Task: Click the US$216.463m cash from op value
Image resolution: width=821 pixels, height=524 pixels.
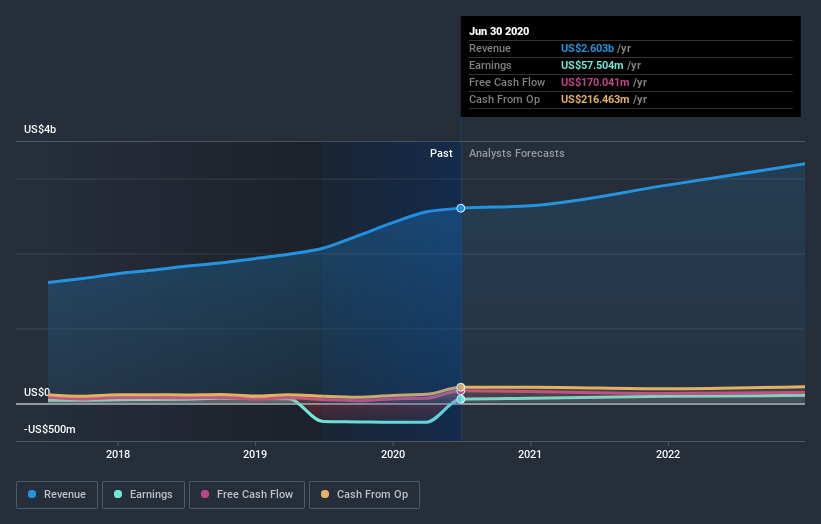Action: coord(595,99)
